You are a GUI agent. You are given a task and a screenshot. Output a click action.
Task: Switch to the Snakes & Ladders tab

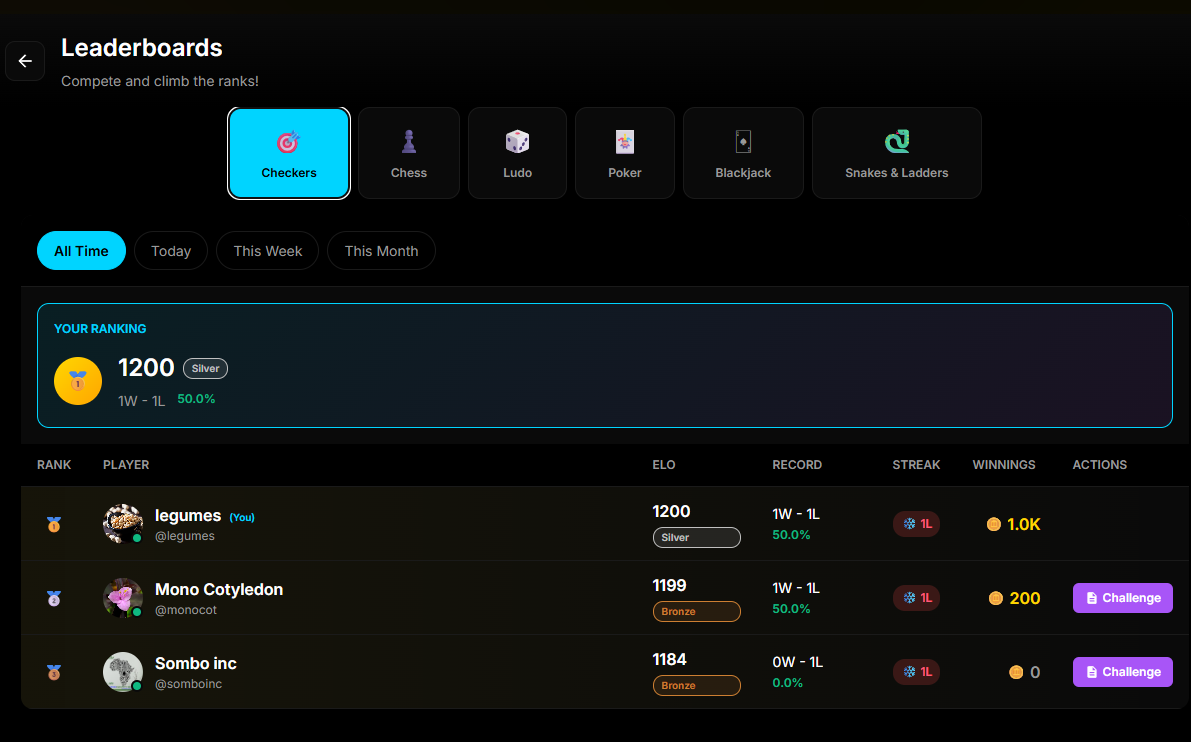point(896,152)
